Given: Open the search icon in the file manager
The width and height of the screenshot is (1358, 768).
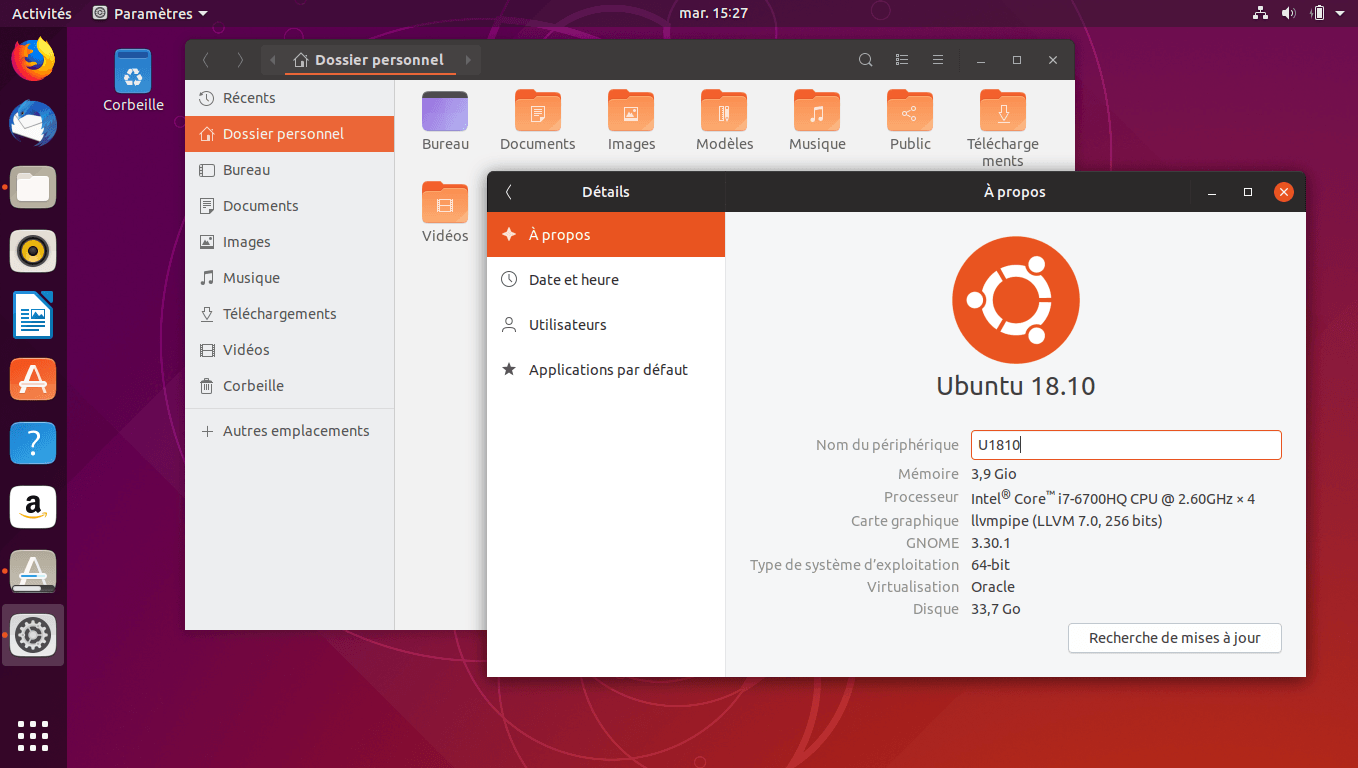Looking at the screenshot, I should point(865,60).
